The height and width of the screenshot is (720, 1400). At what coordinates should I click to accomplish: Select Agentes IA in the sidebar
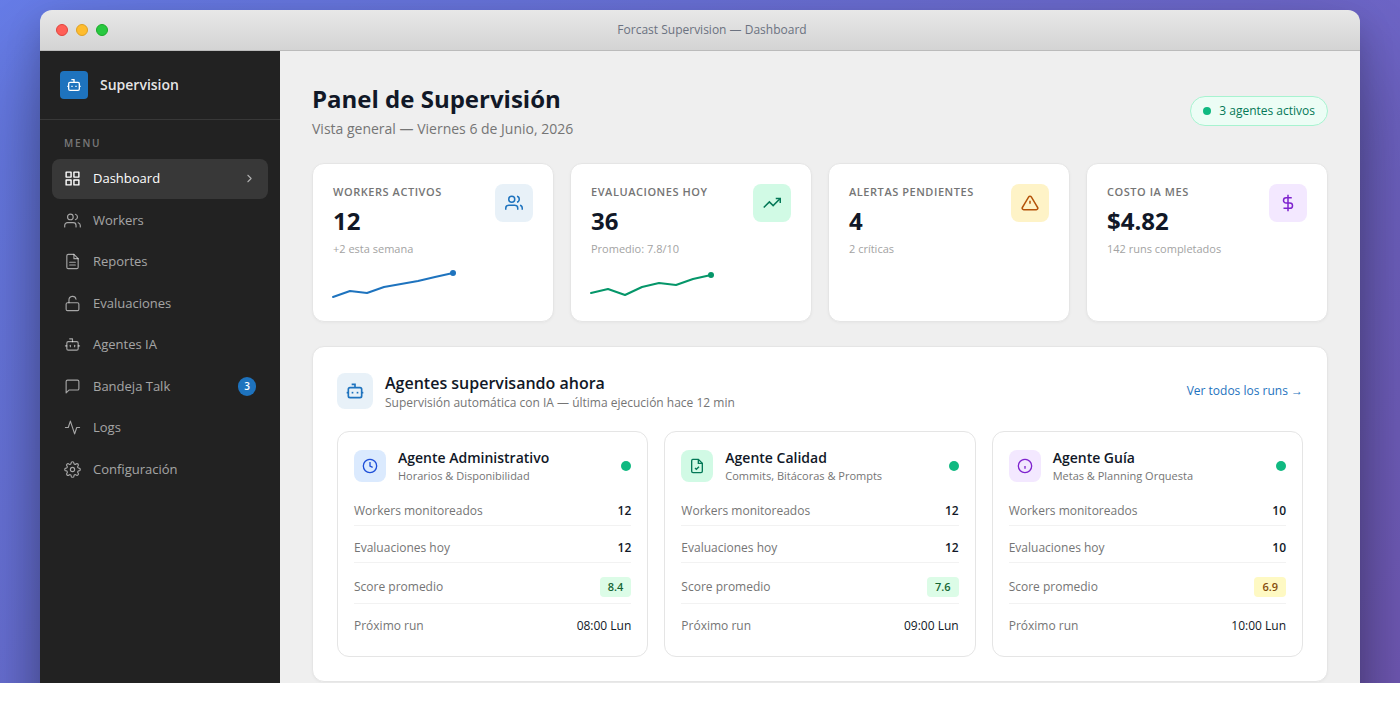(160, 345)
